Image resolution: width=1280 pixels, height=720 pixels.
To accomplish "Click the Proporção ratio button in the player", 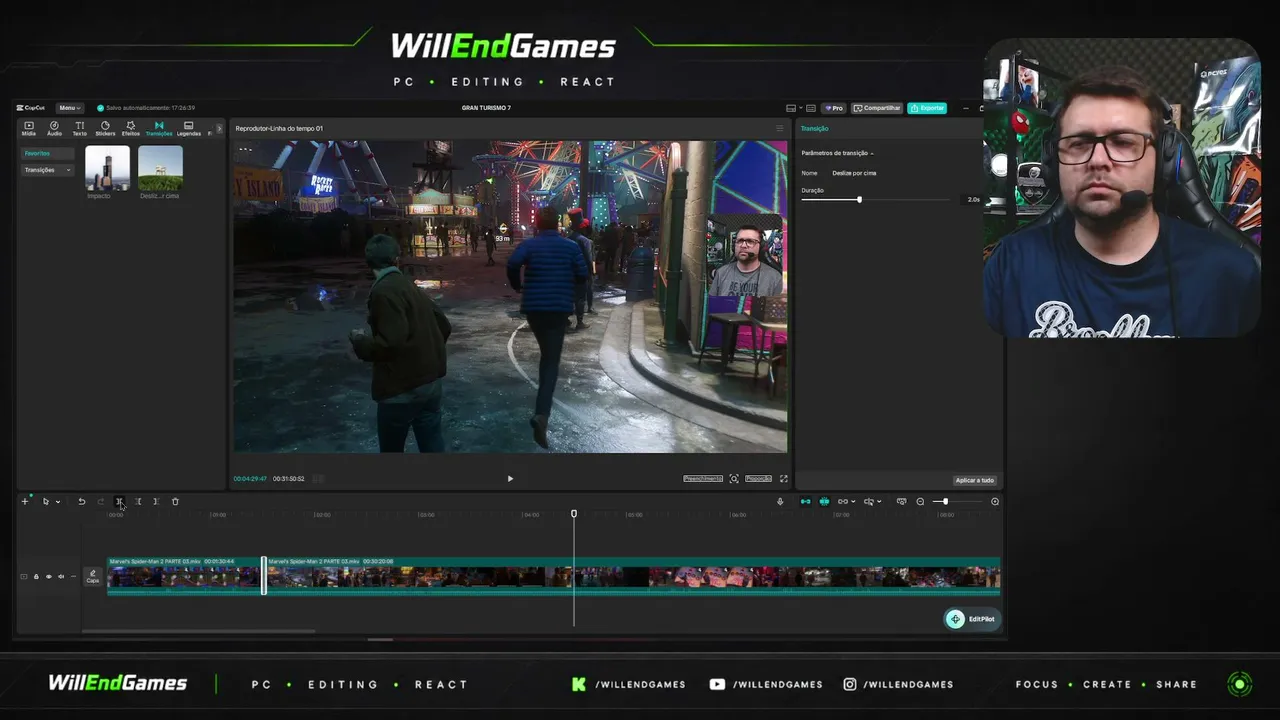I will click(x=758, y=479).
